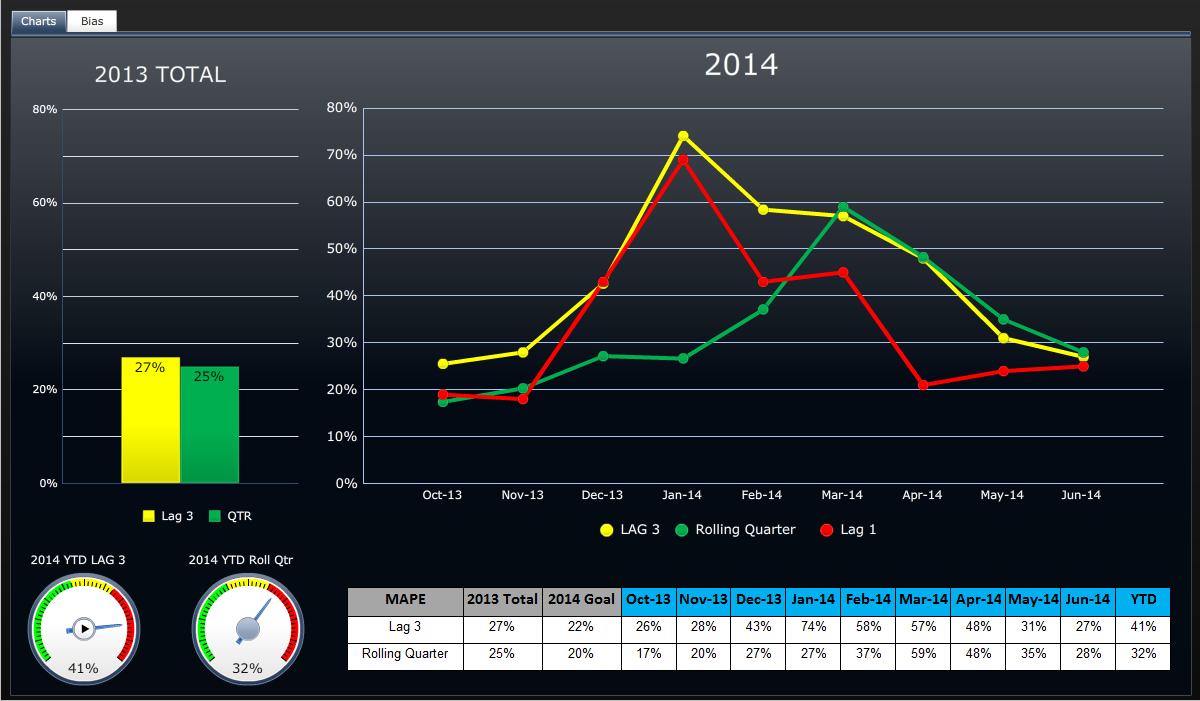
Task: Select the yellow LAG 3 legend dot
Action: 607,530
